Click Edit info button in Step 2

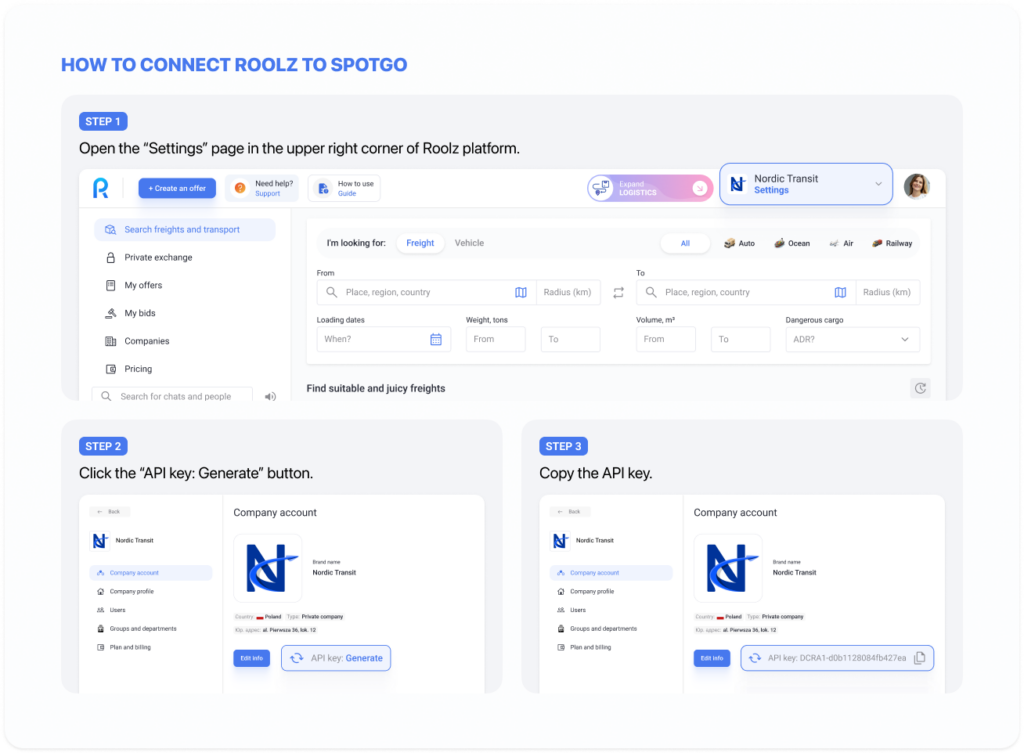[x=251, y=658]
